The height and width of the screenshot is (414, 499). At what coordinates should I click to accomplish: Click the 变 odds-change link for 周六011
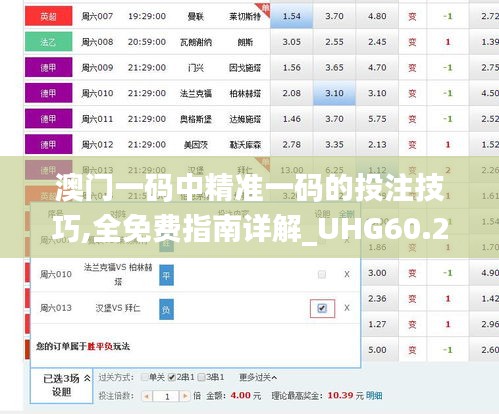412,119
